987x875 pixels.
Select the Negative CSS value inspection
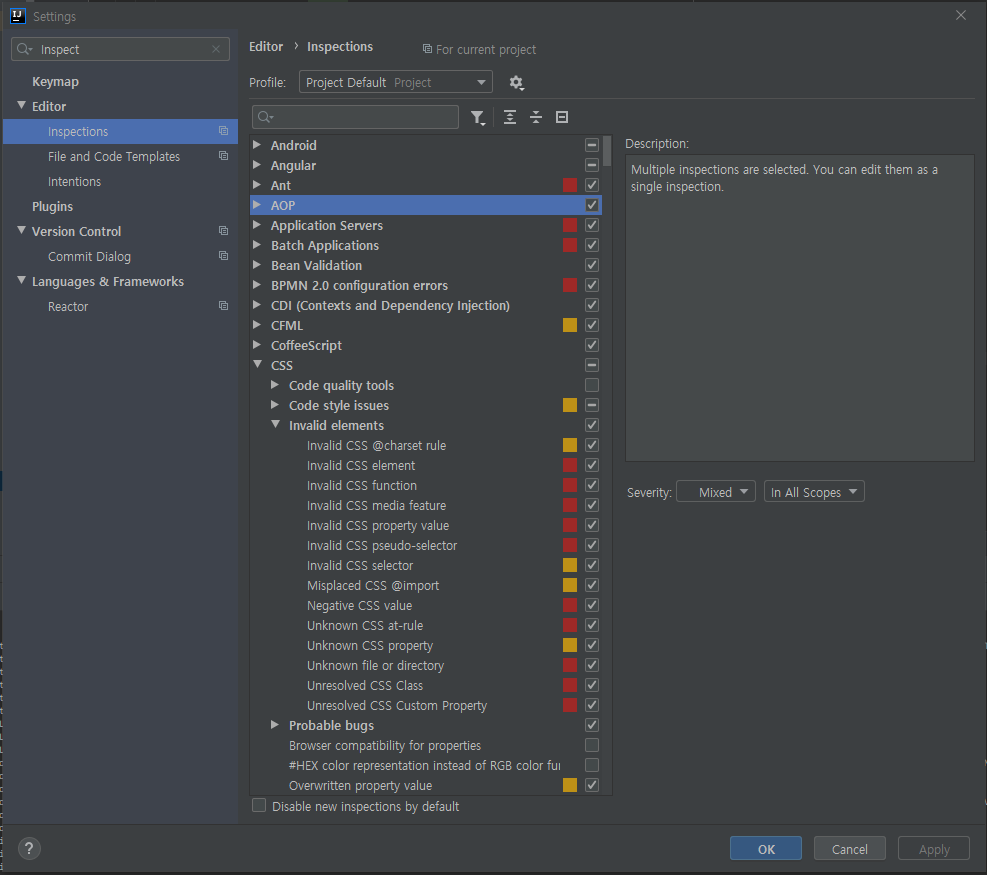coord(426,606)
